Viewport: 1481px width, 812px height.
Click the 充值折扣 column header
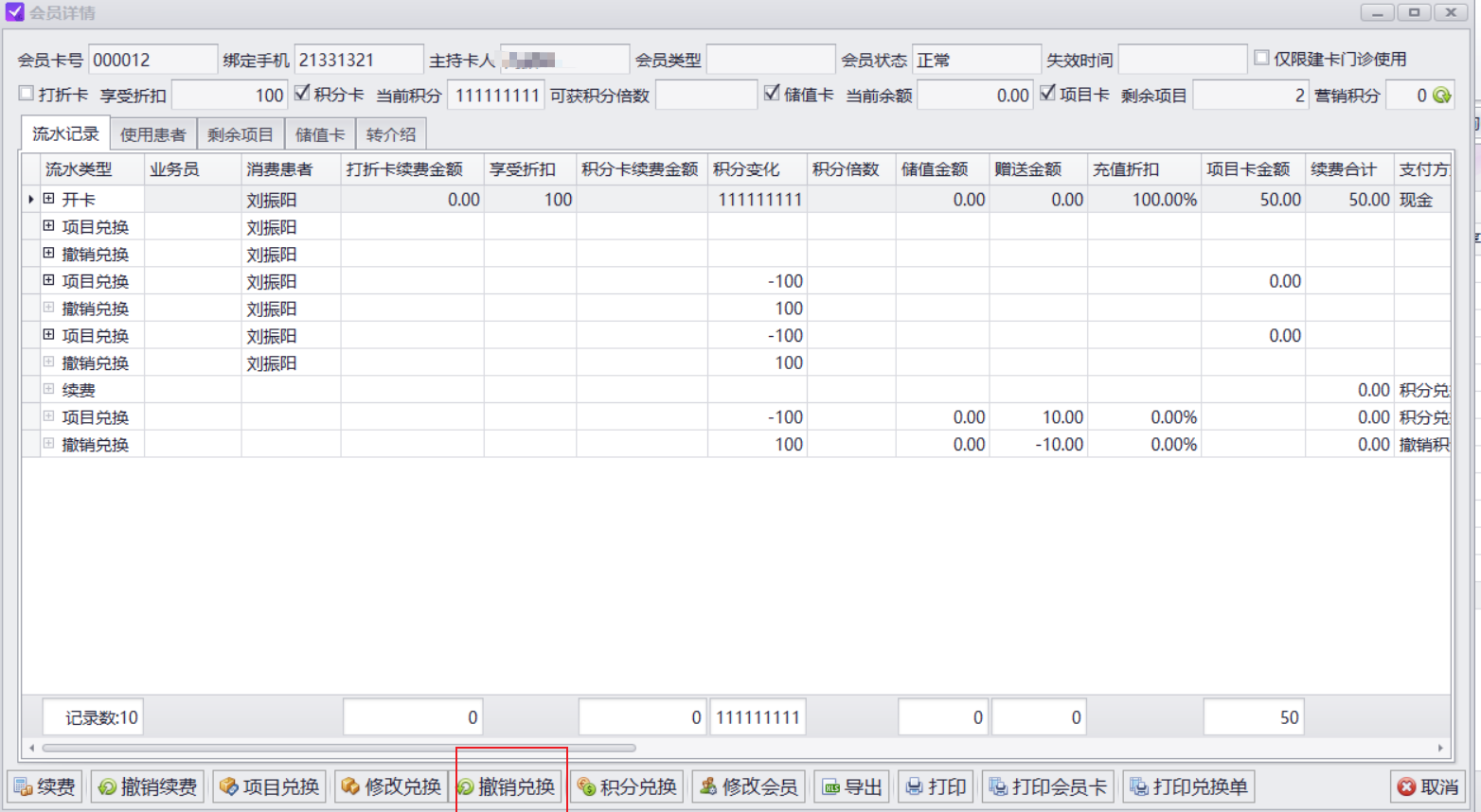coord(1144,169)
